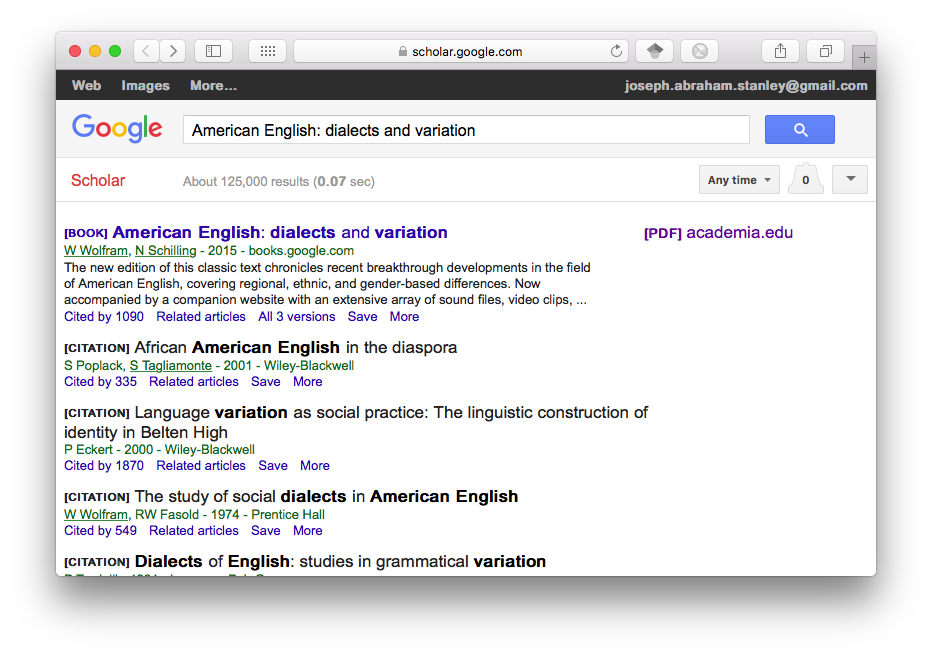The width and height of the screenshot is (932, 656).
Task: Go back with the Safari back arrow
Action: point(146,51)
